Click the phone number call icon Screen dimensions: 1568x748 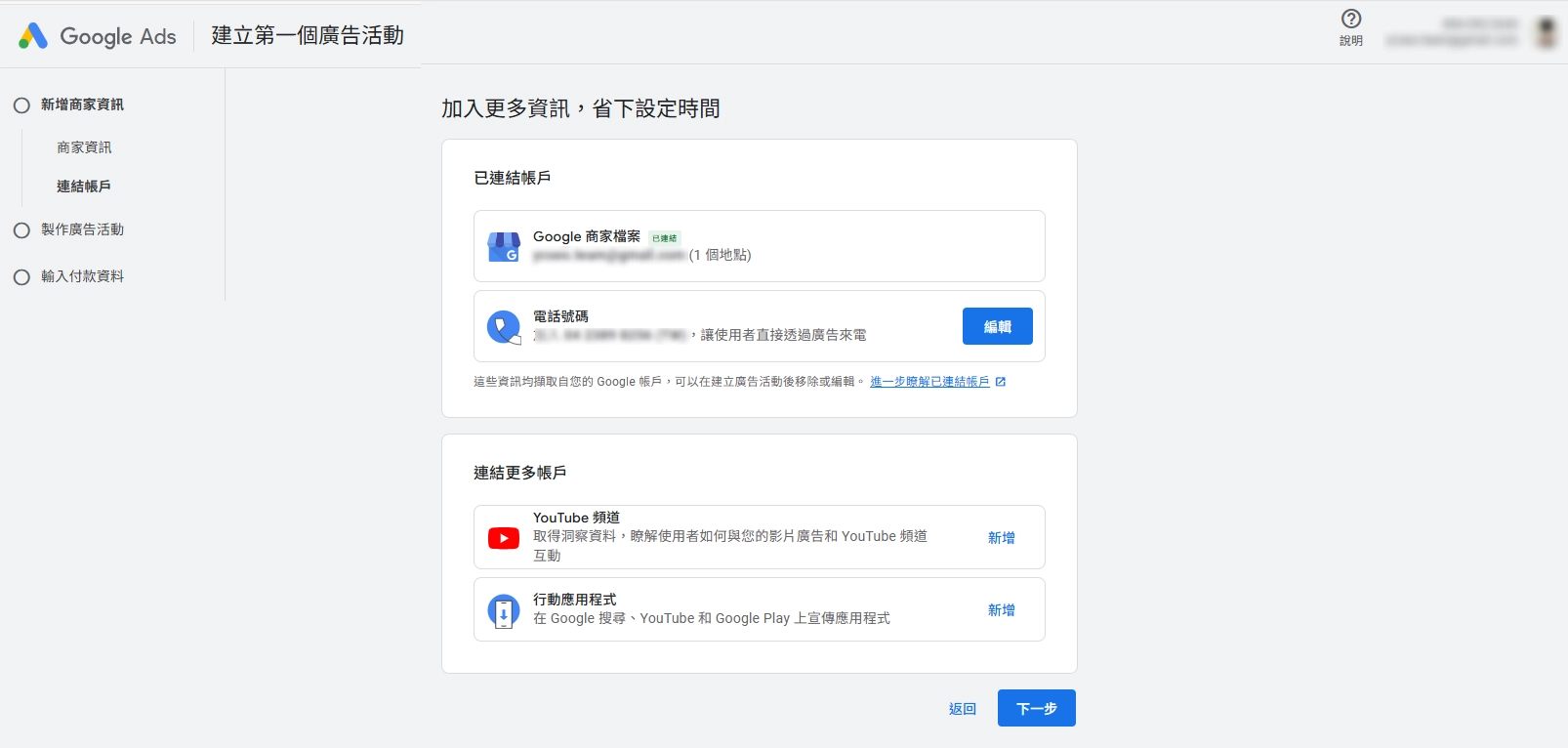[x=504, y=327]
